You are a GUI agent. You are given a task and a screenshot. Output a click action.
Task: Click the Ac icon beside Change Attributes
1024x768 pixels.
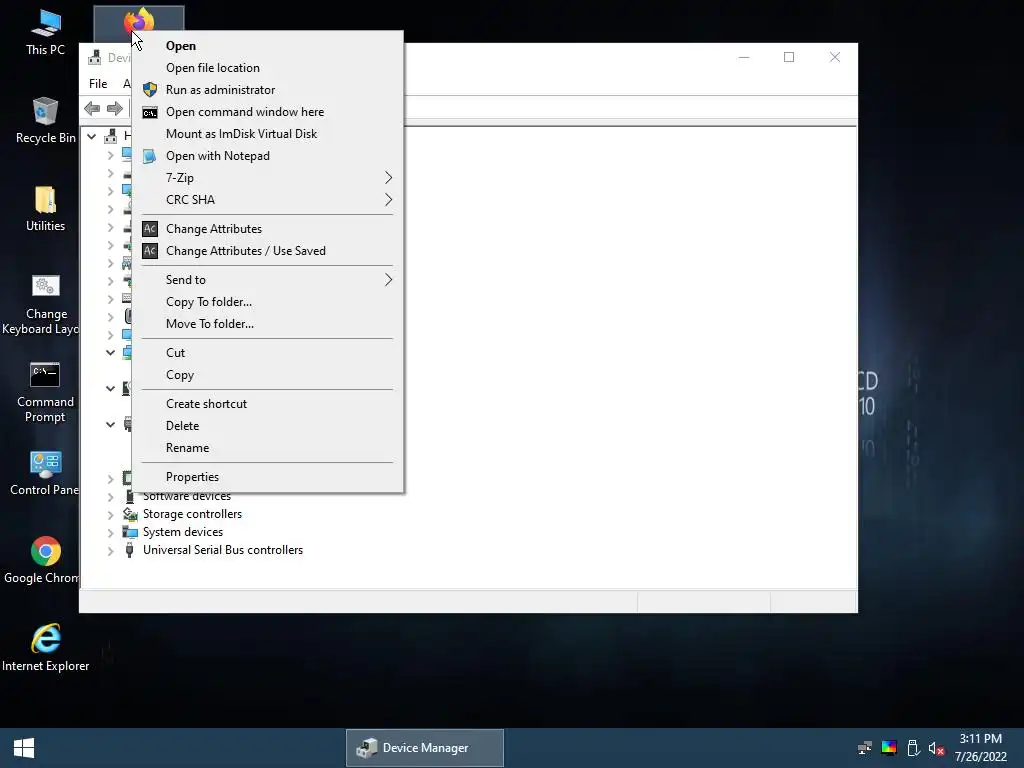(150, 229)
